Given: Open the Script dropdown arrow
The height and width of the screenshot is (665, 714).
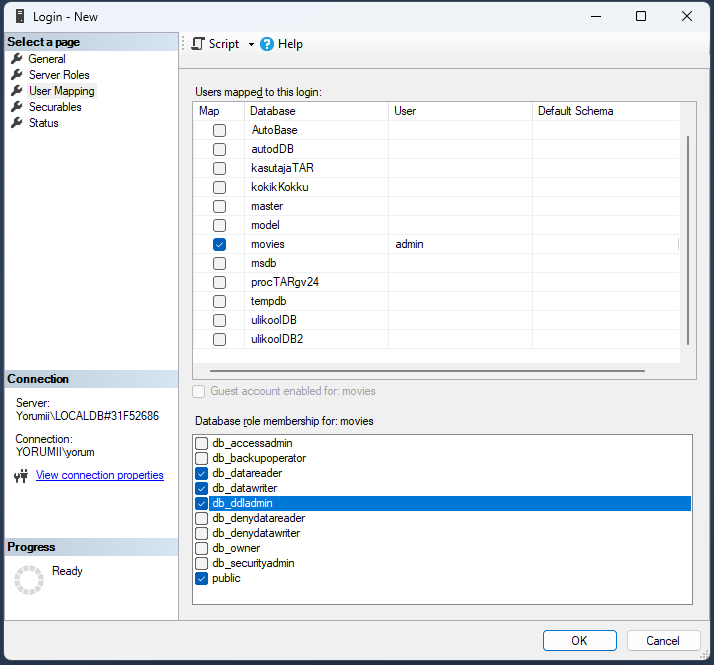Looking at the screenshot, I should pyautogui.click(x=251, y=44).
